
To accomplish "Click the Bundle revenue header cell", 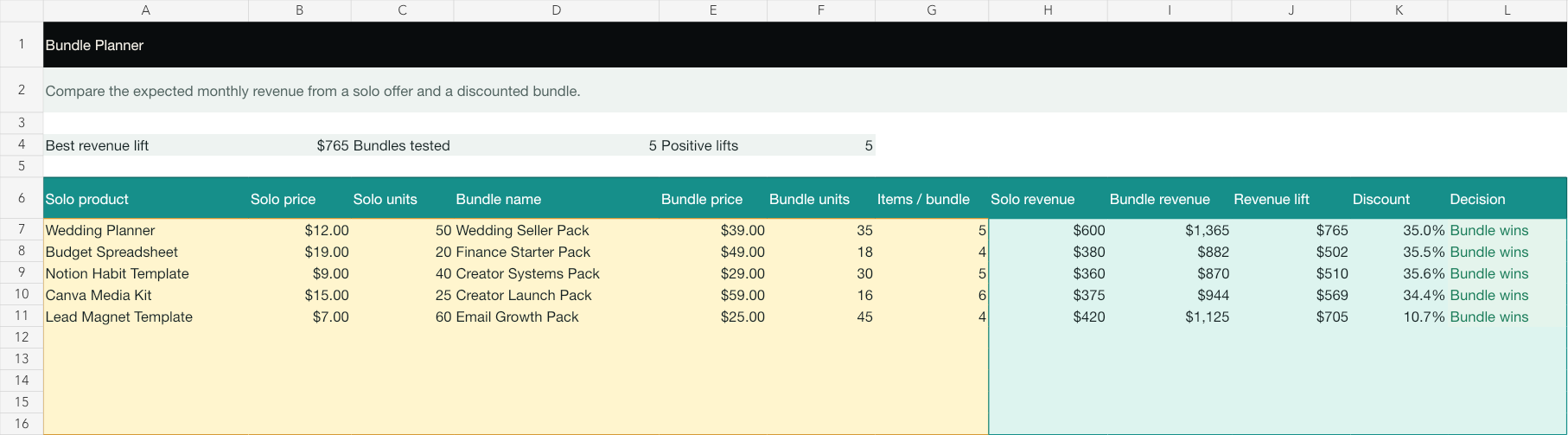I will click(1170, 199).
